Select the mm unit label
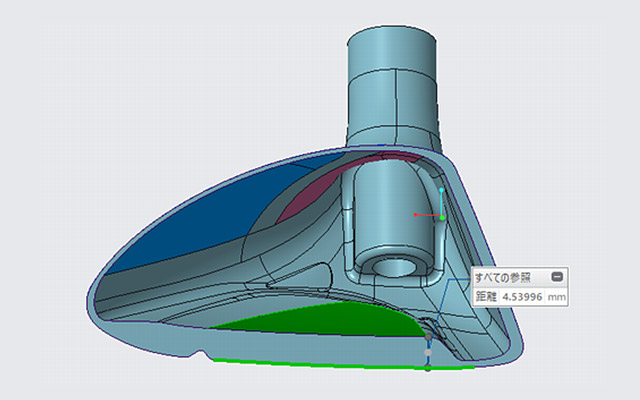640x400 pixels. tap(557, 297)
